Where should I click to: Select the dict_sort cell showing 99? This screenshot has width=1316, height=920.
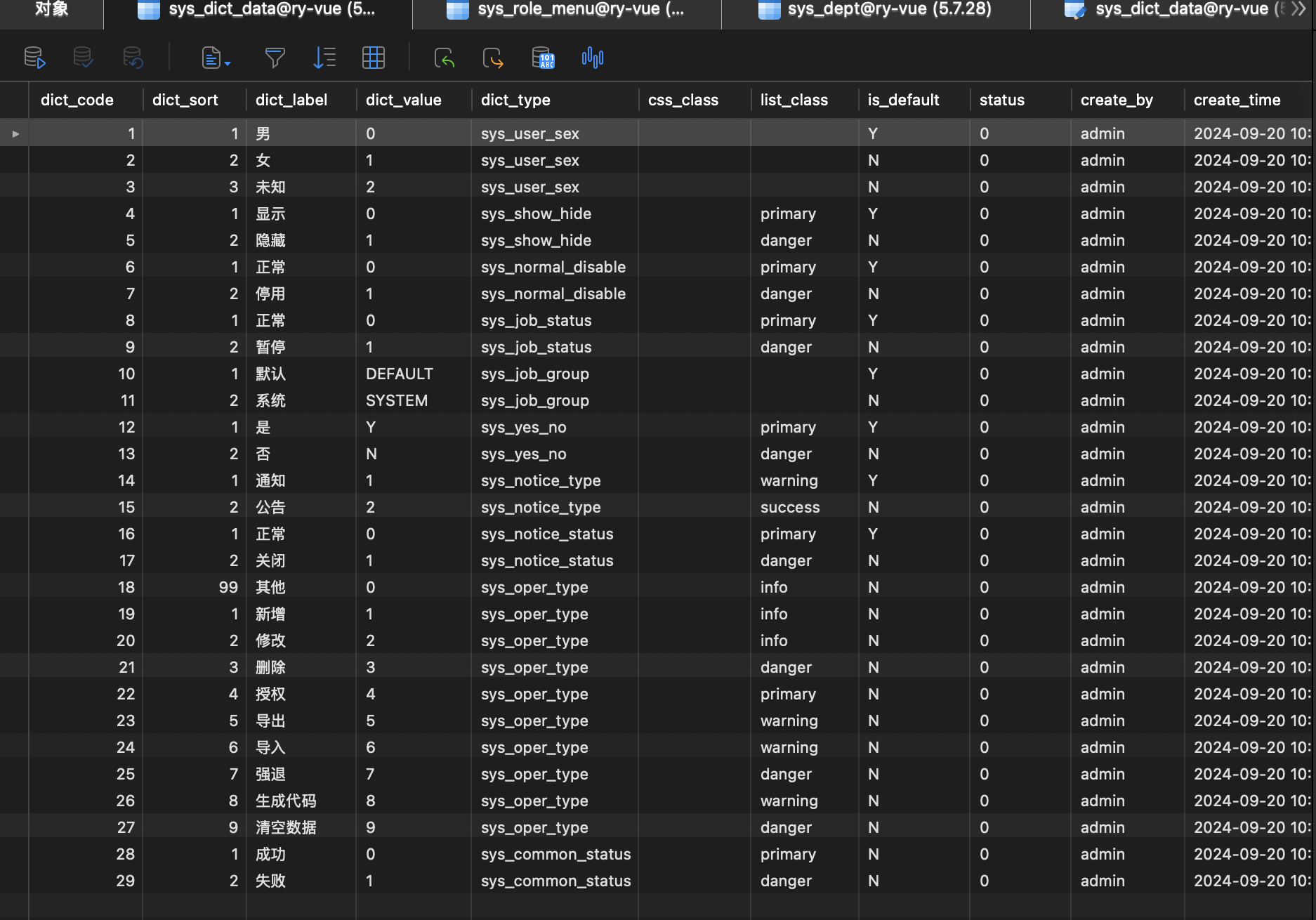pos(195,587)
